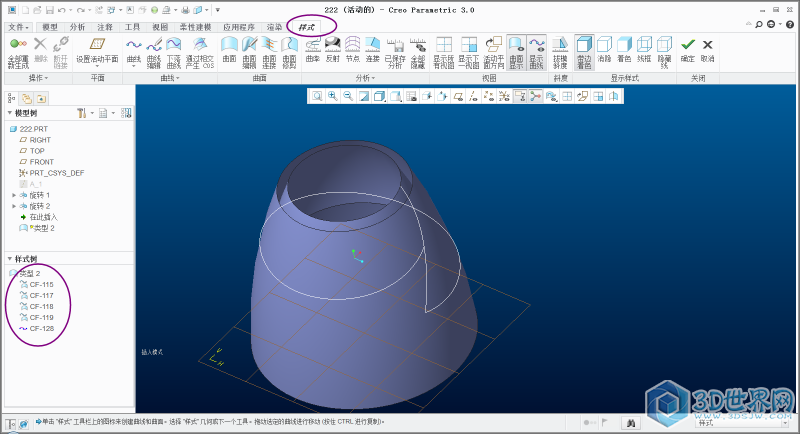Open the 连接 connection analysis tool
800x434 pixels.
372,50
